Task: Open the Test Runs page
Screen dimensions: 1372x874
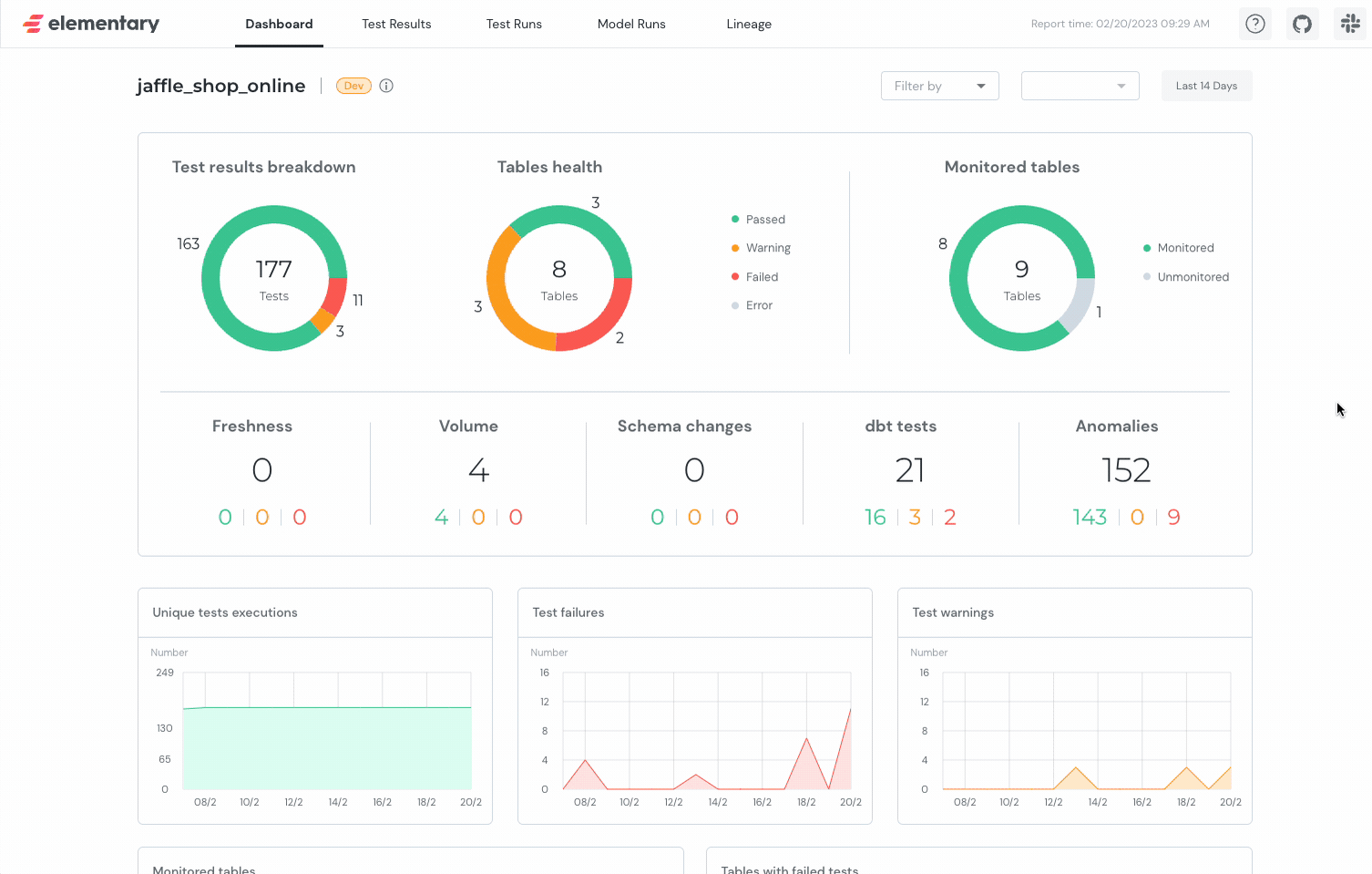Action: tap(514, 24)
